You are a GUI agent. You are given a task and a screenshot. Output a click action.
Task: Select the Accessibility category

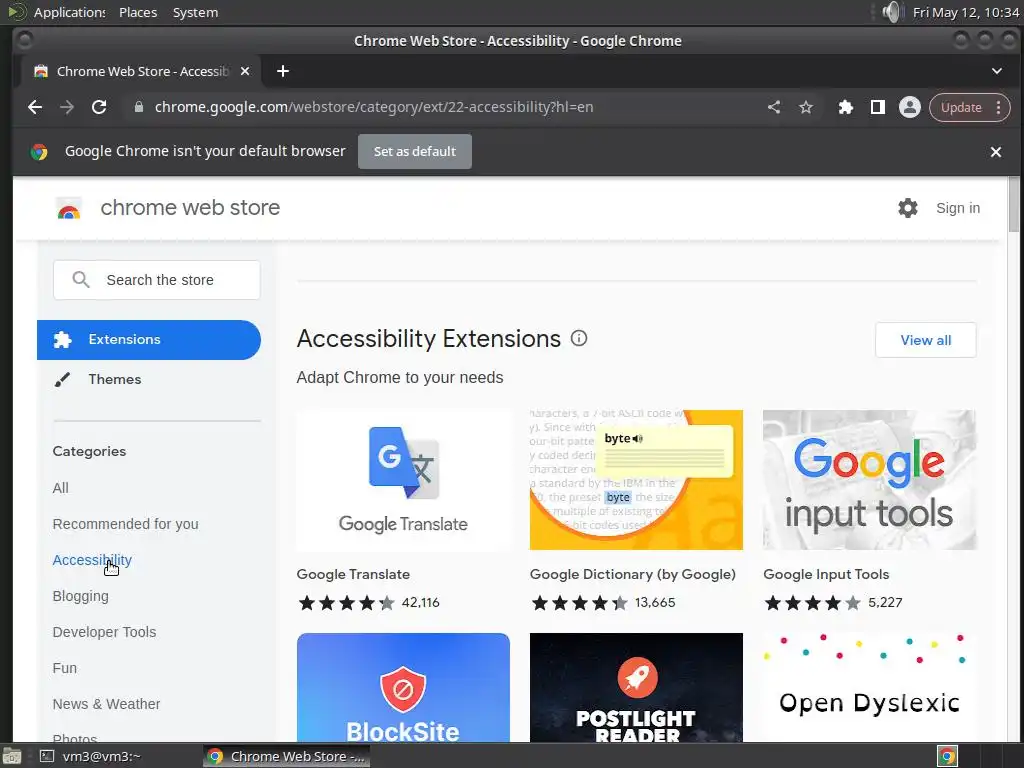coord(92,560)
